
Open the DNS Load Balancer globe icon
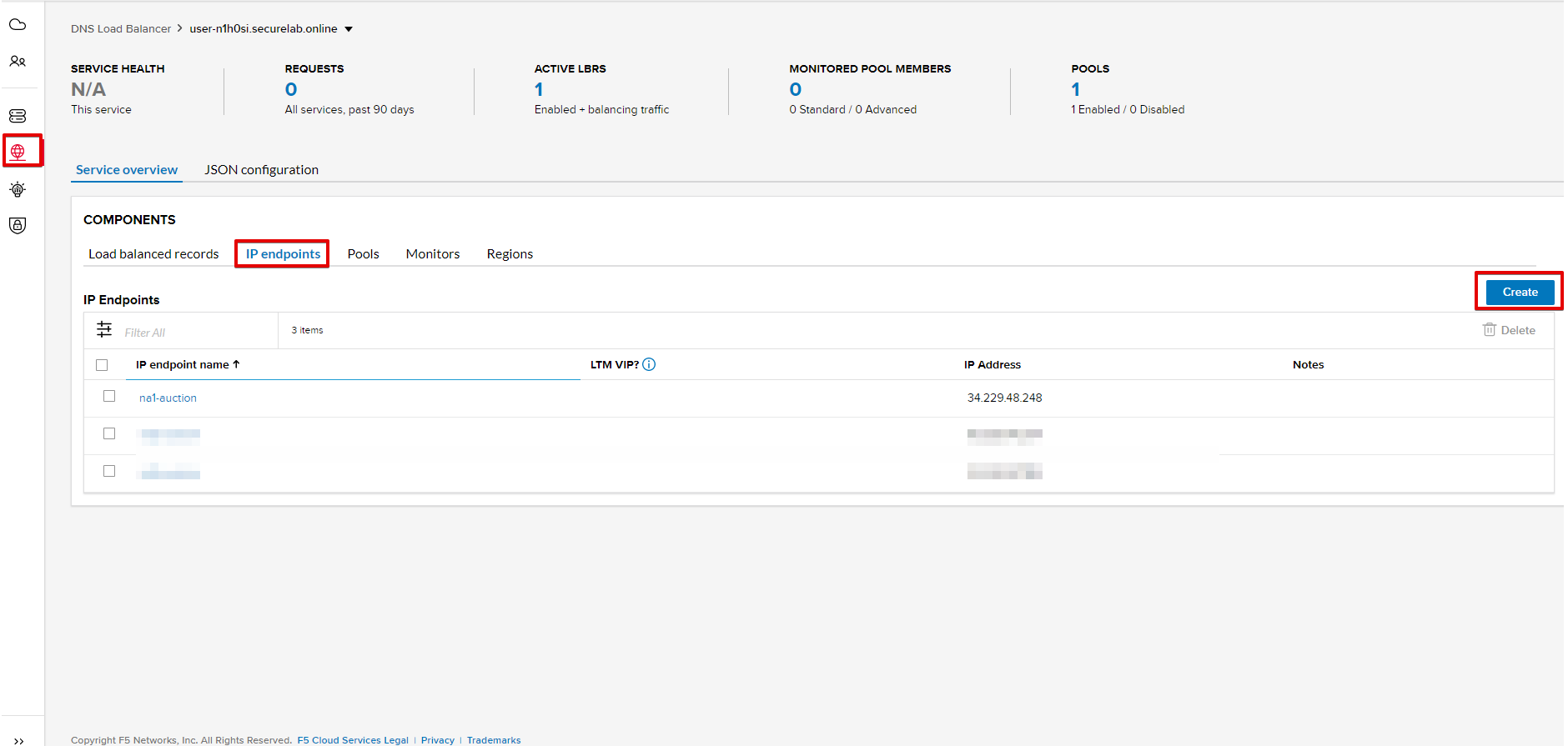click(x=18, y=152)
